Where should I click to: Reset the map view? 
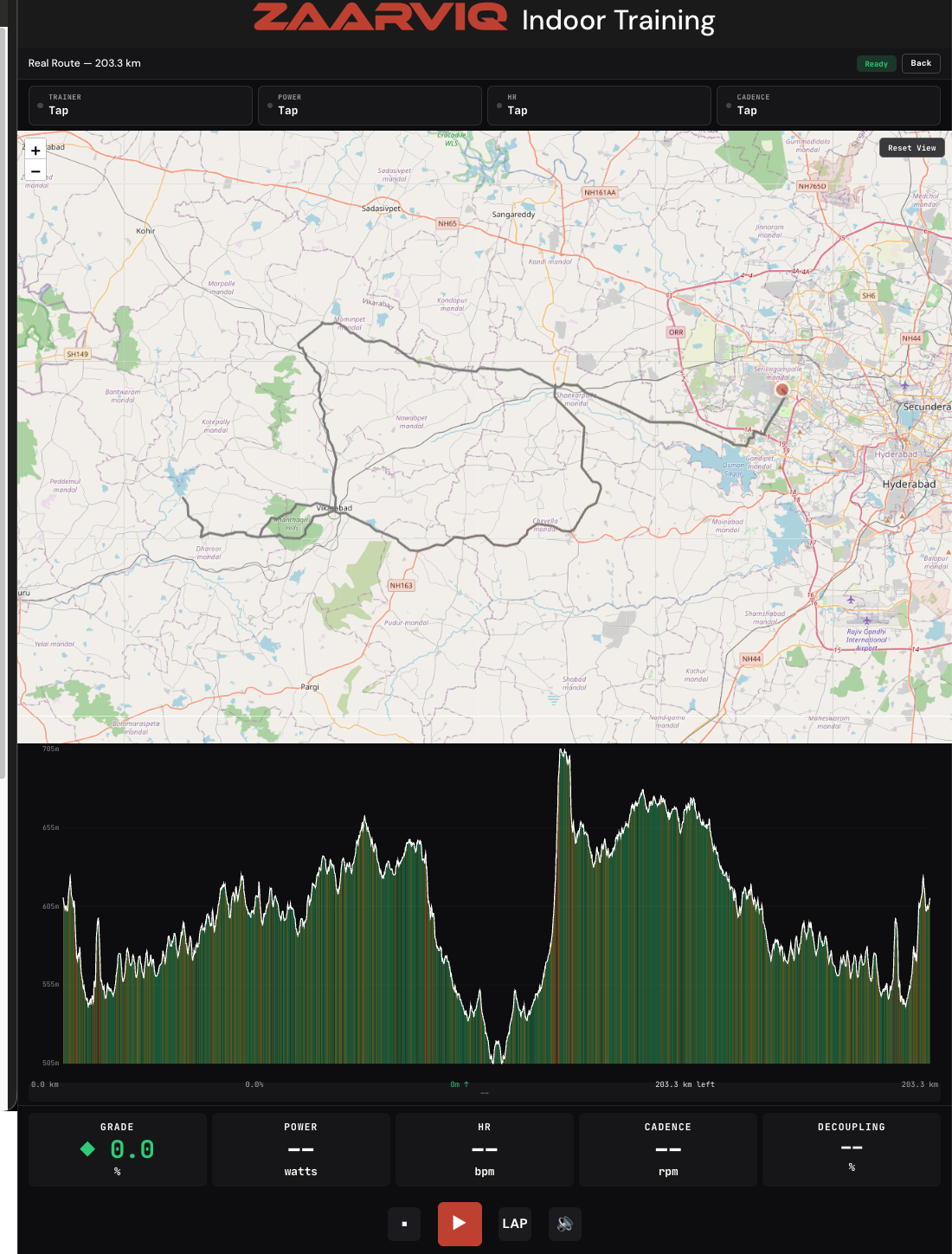point(911,148)
